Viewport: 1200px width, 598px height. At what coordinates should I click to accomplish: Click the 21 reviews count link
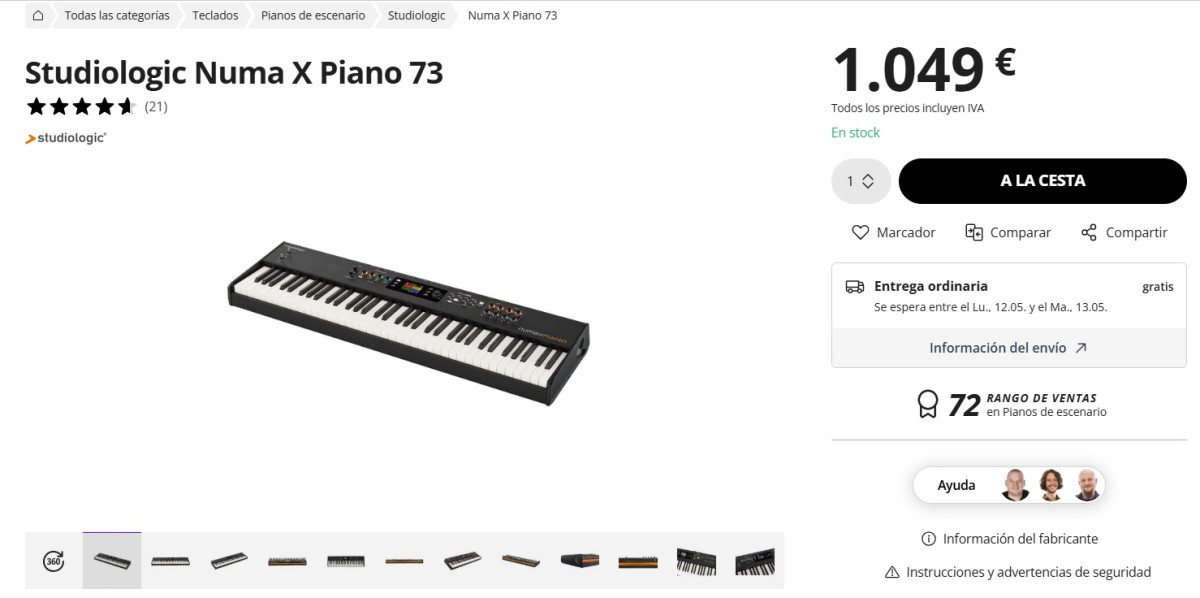(x=156, y=106)
